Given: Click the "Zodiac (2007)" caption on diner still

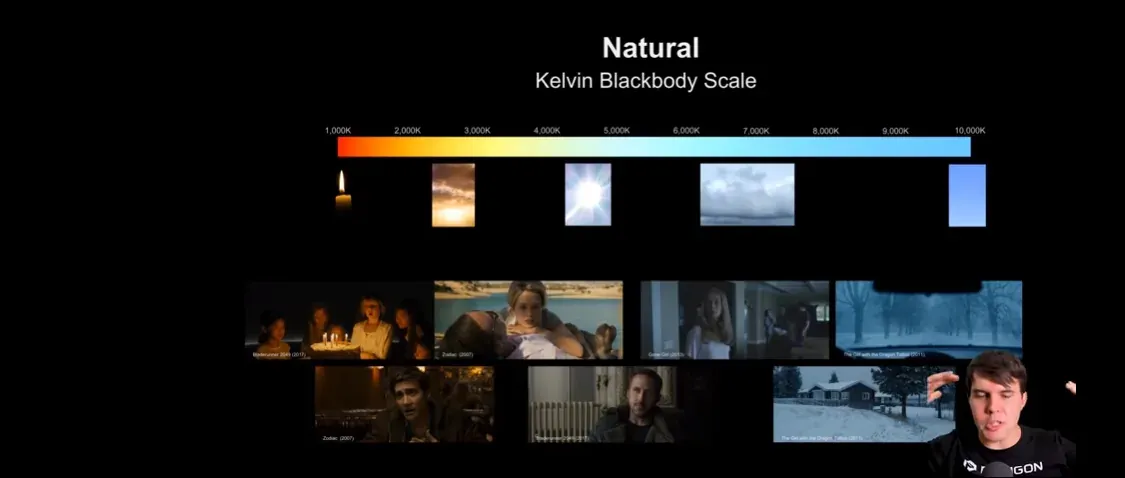Looking at the screenshot, I should point(338,437).
